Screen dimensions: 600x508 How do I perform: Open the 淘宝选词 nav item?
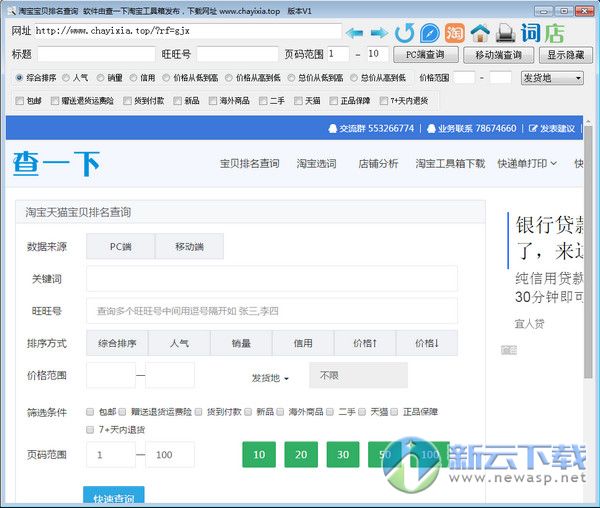click(316, 164)
